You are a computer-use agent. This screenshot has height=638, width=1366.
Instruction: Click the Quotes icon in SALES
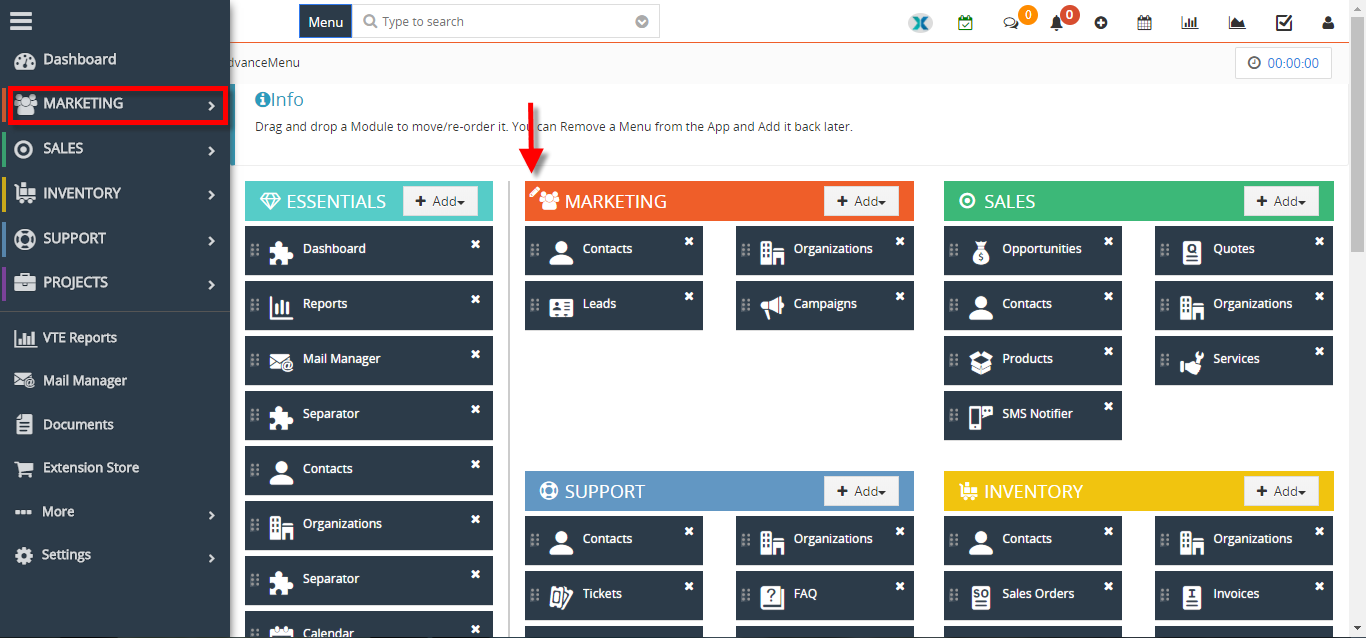[x=1192, y=253]
